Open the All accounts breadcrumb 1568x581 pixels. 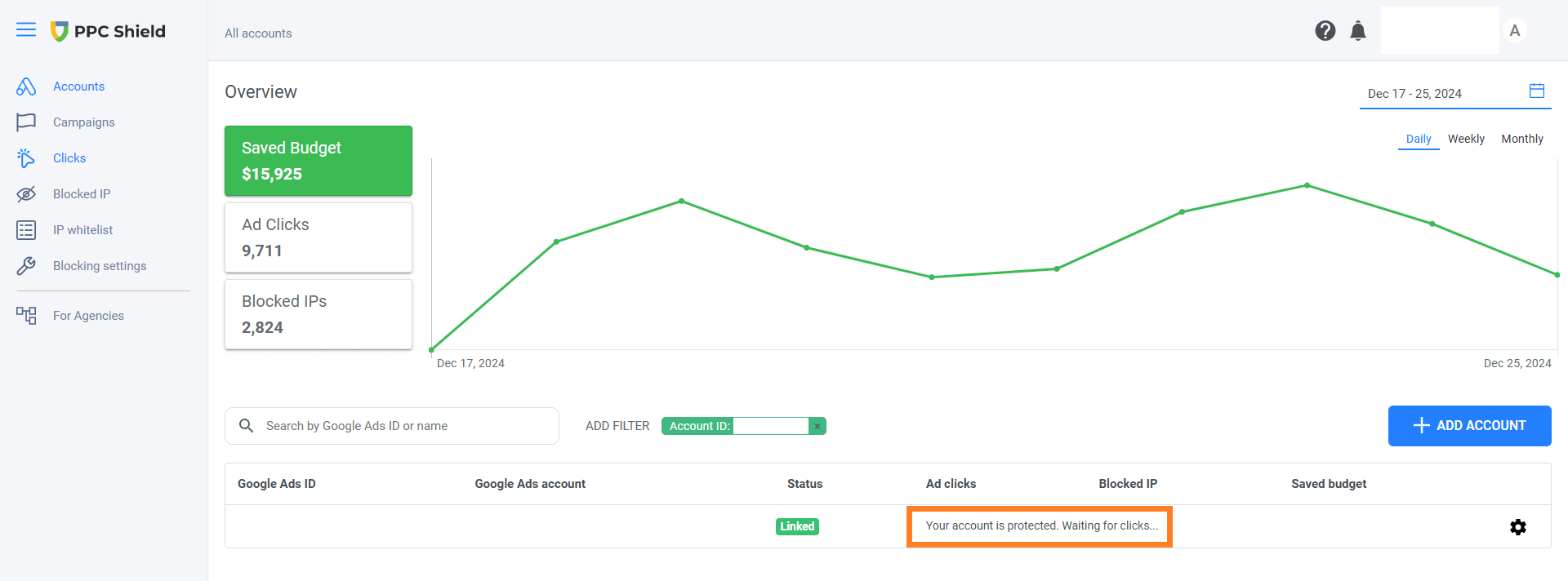coord(258,33)
